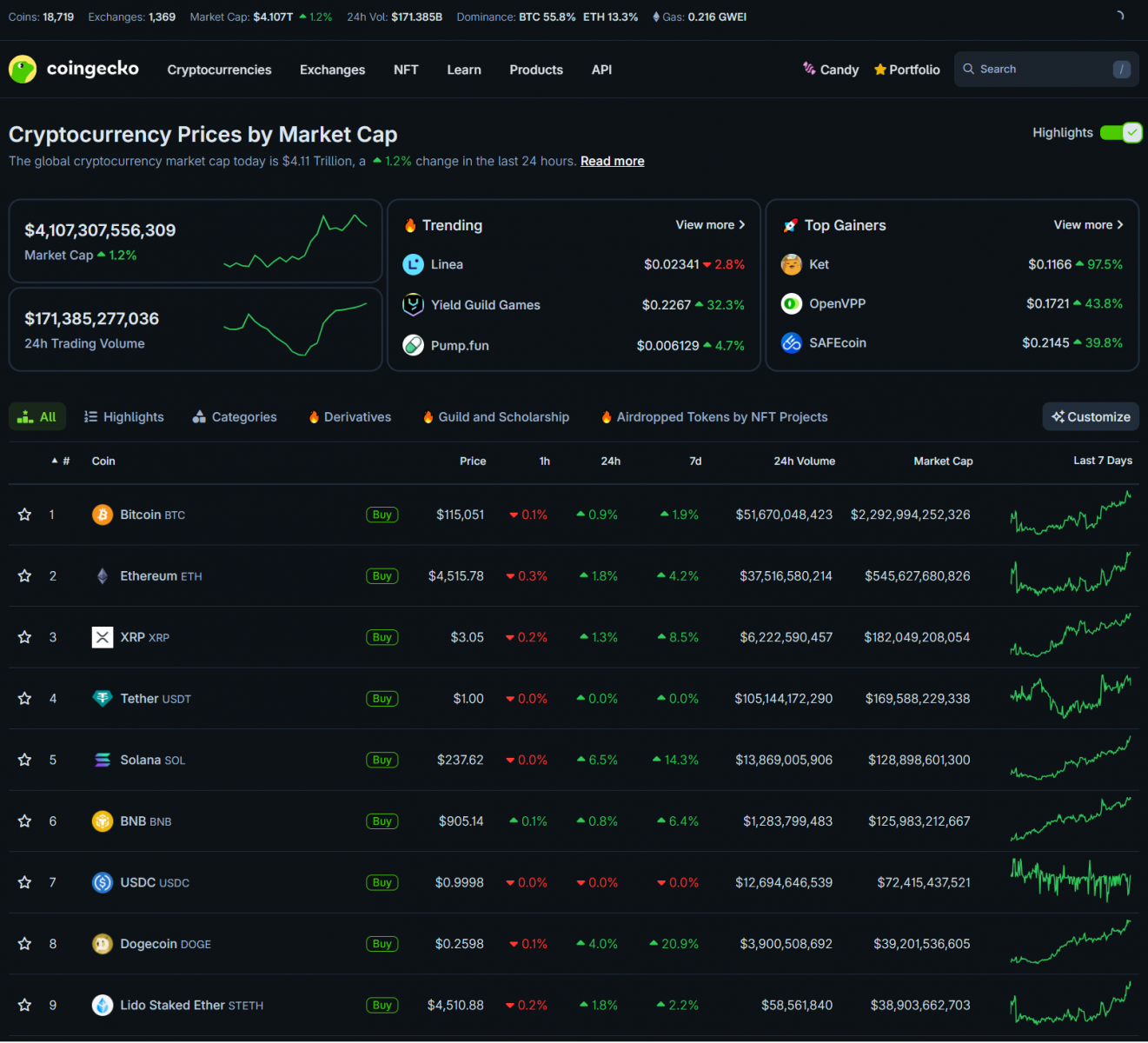Click the Linea trending coin icon
The height and width of the screenshot is (1043, 1148).
coord(413,264)
